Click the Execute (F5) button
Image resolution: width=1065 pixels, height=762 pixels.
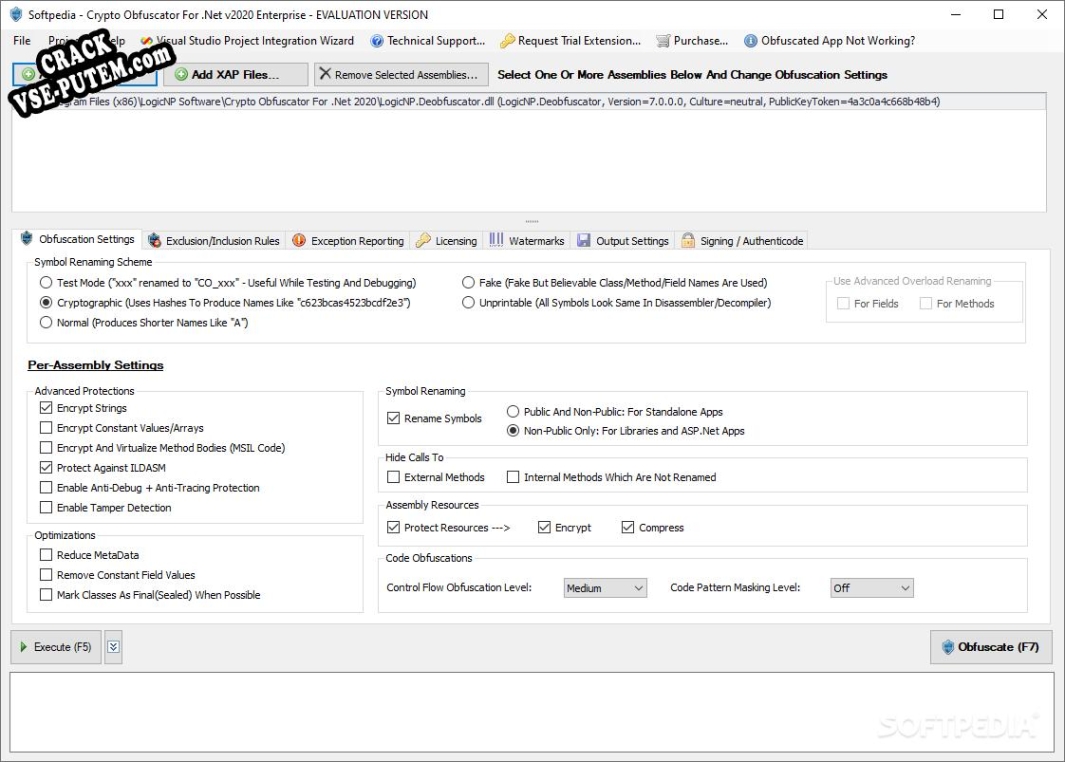click(56, 647)
